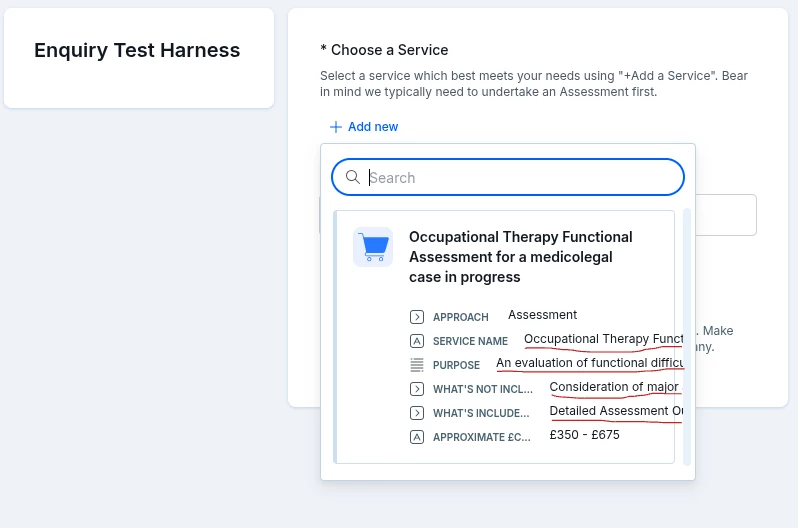Click the Assessment approach value
Screen dimensions: 798x528
(543, 315)
